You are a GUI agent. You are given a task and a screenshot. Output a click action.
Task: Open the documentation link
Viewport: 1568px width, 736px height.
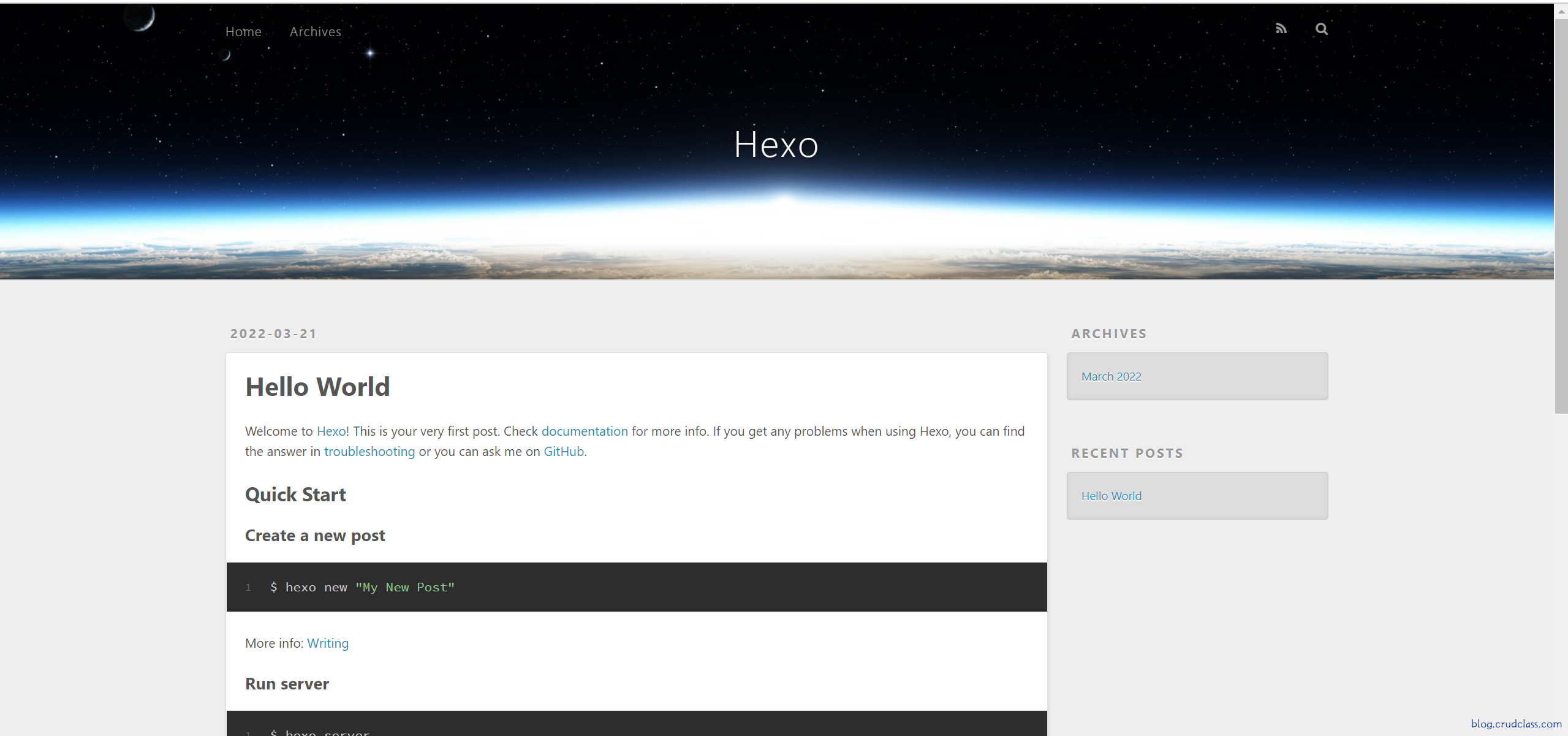pyautogui.click(x=584, y=431)
